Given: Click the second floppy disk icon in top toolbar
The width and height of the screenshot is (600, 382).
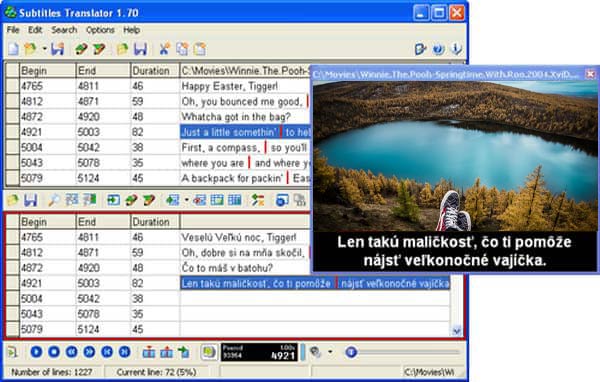Looking at the screenshot, I should 140,49.
